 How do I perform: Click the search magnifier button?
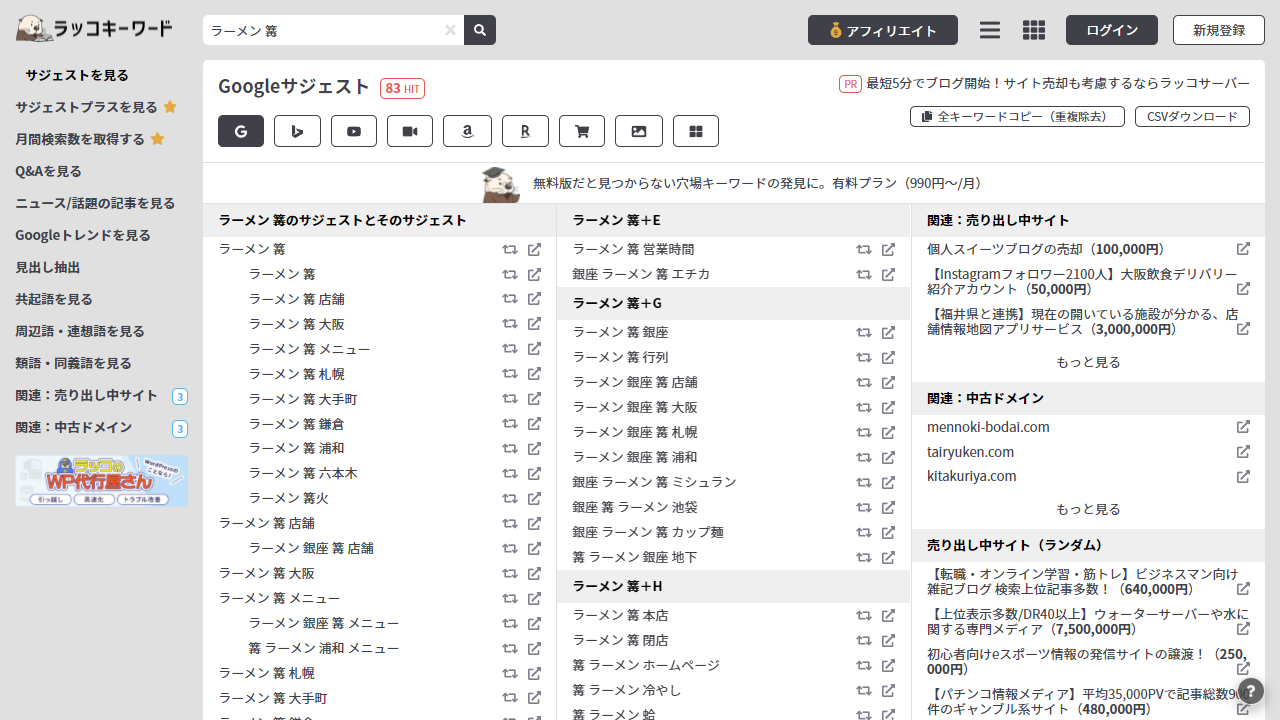pyautogui.click(x=480, y=30)
